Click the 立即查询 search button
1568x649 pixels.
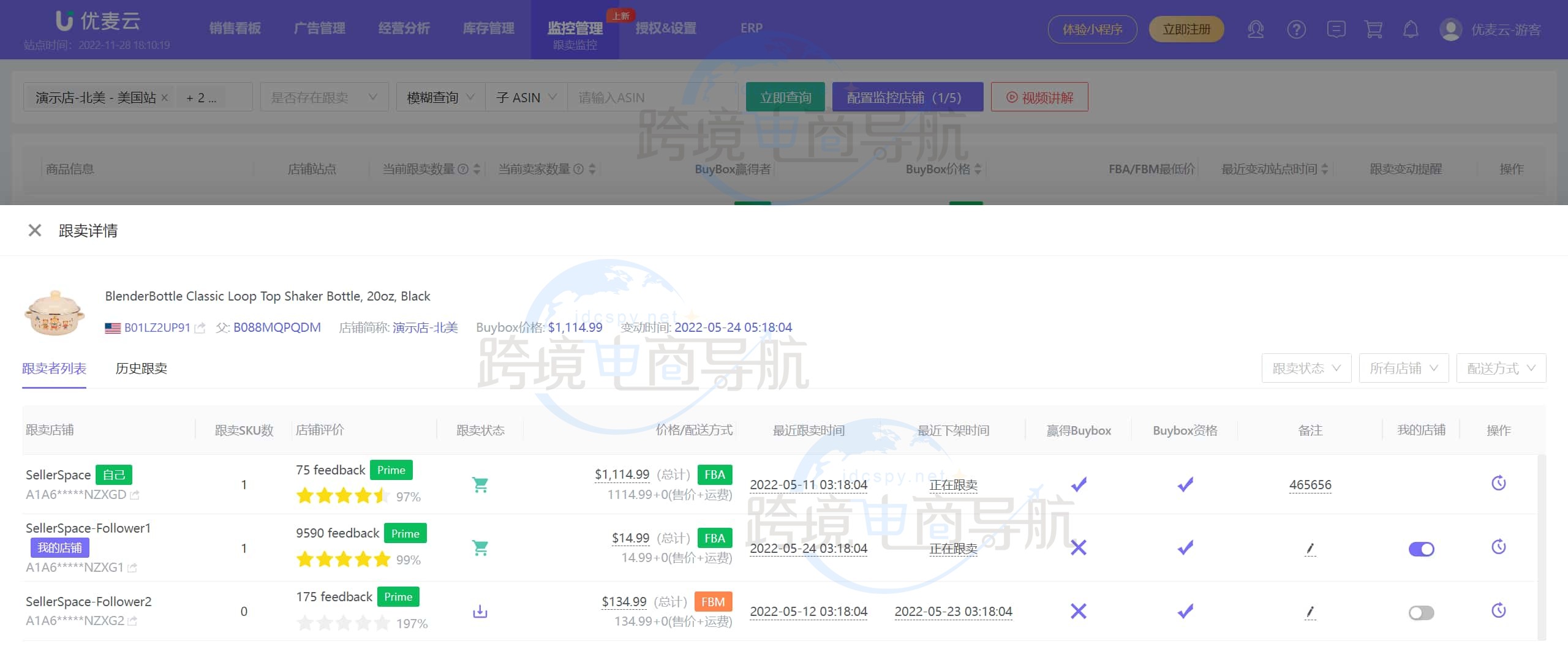click(x=785, y=97)
